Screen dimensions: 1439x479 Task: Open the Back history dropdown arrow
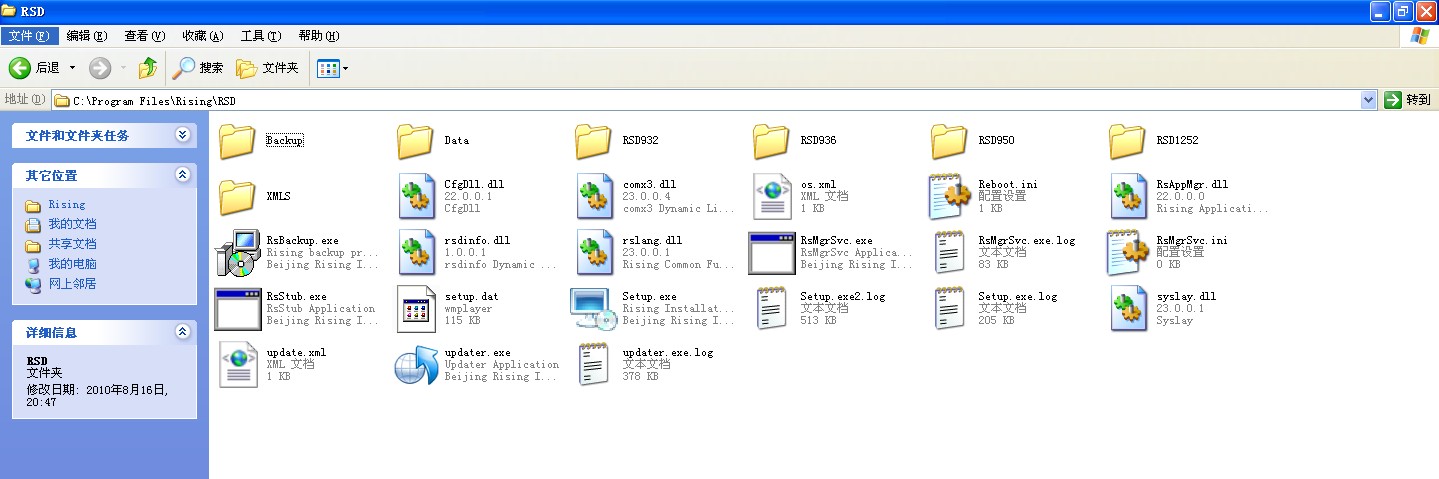(72, 68)
